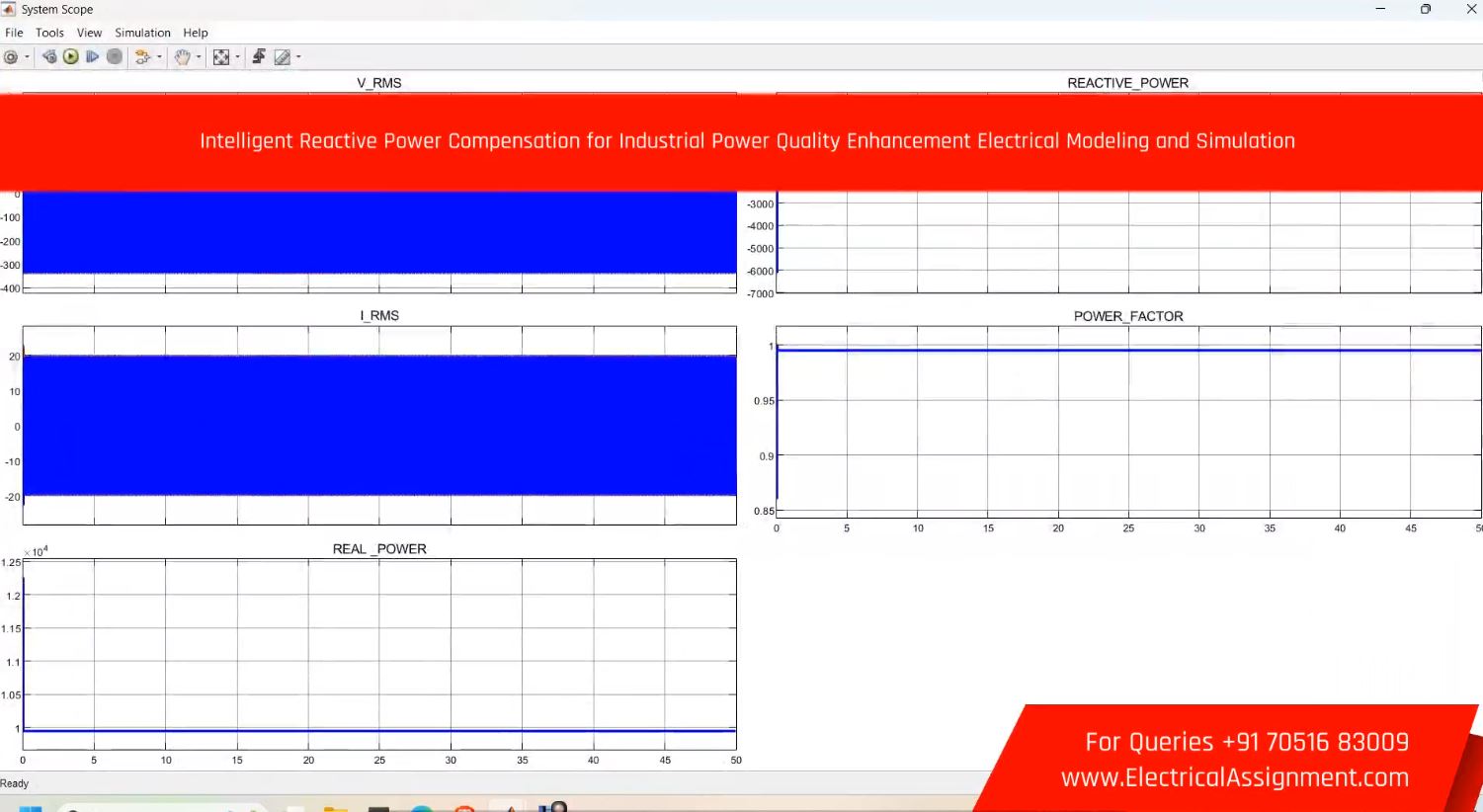Open the File menu
The image size is (1483, 812).
click(14, 33)
